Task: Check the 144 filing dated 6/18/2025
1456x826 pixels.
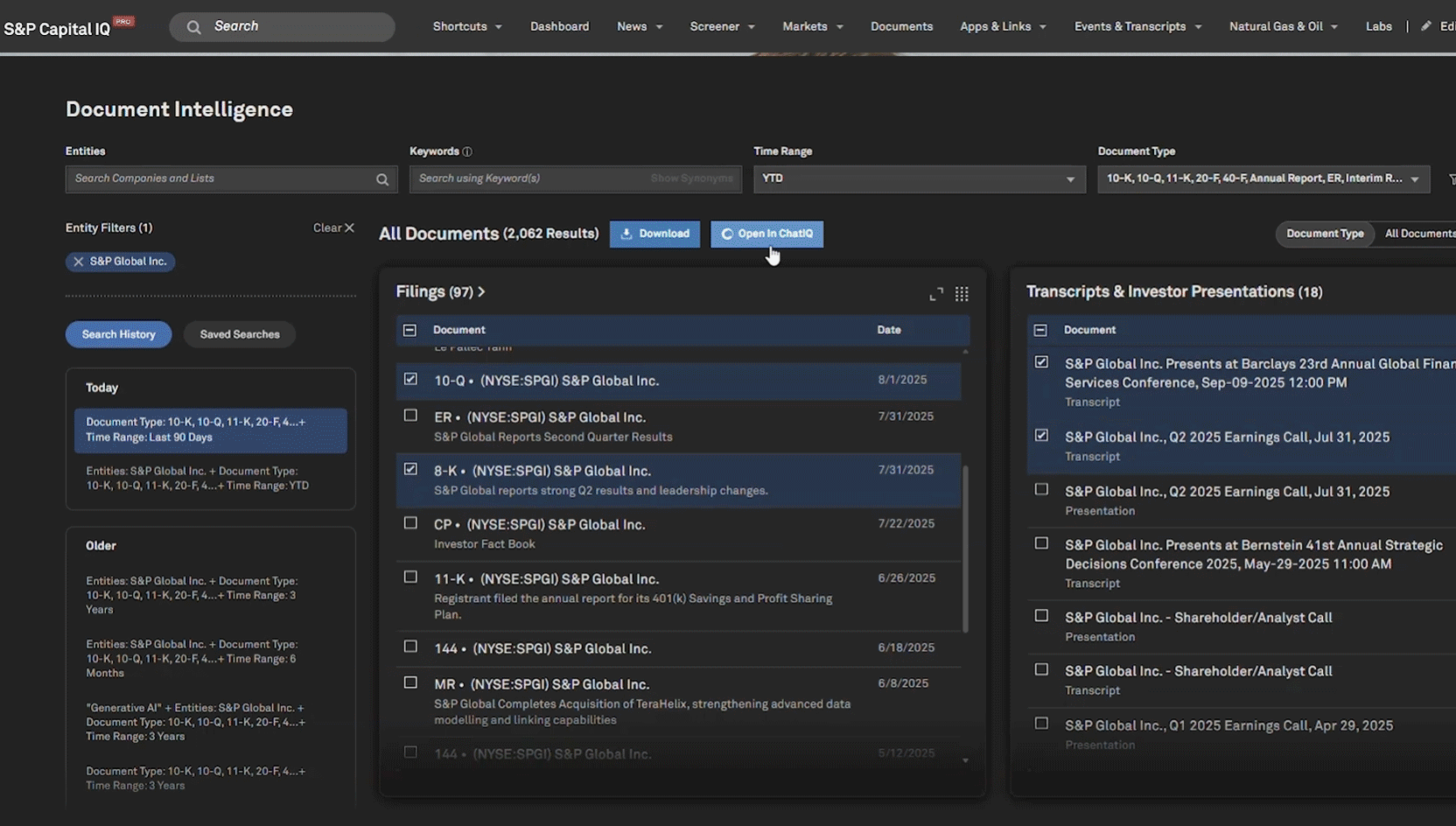Action: pyautogui.click(x=410, y=647)
